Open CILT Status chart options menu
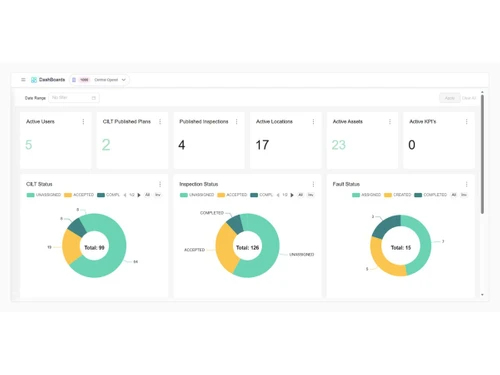 pyautogui.click(x=160, y=184)
